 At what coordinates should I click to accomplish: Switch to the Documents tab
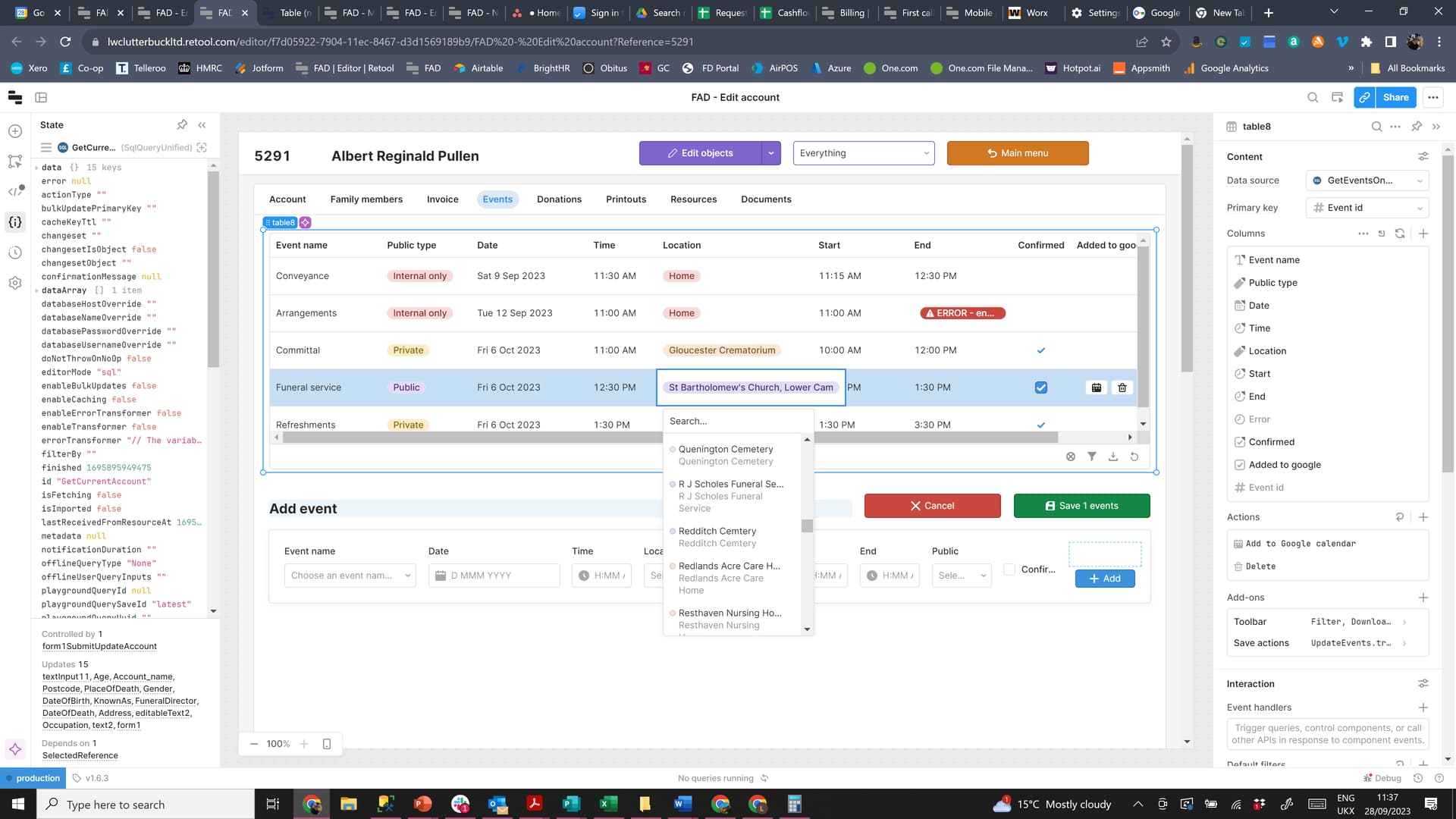pos(766,199)
